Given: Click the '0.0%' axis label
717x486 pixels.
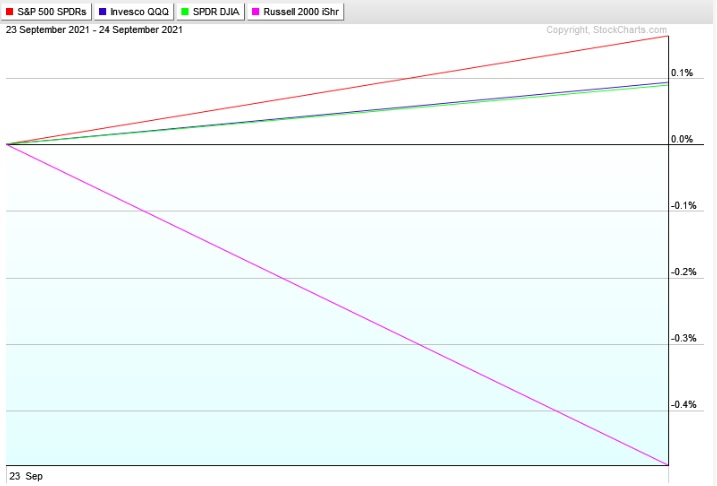Looking at the screenshot, I should pos(682,139).
